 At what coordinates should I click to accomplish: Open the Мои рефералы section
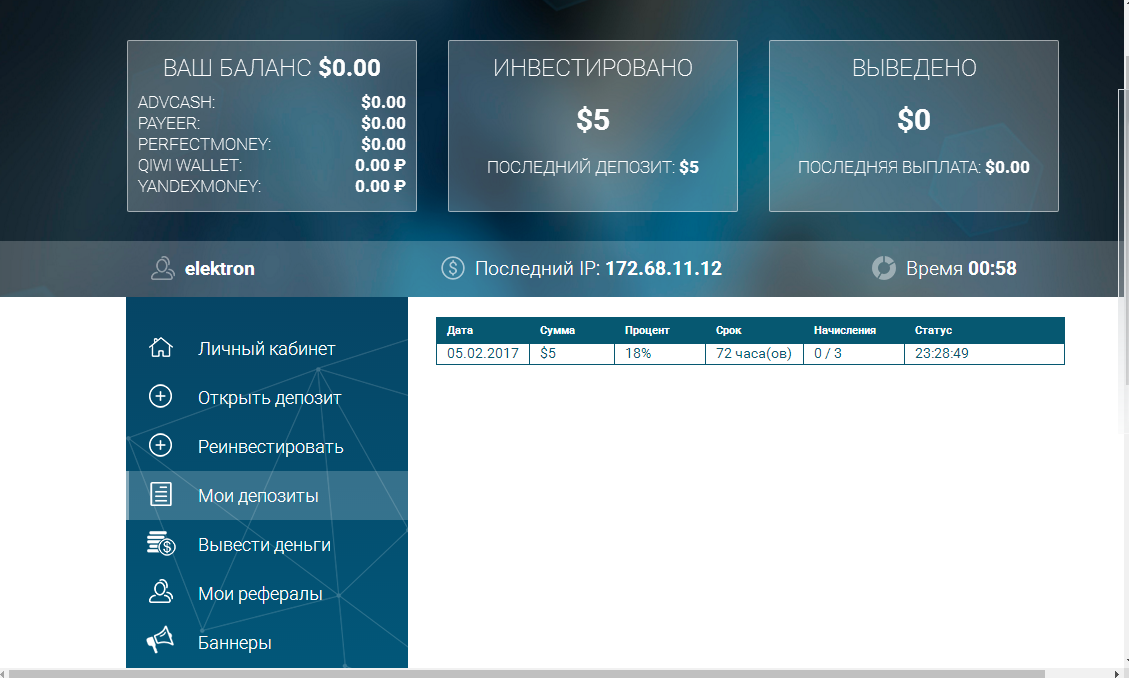pyautogui.click(x=260, y=593)
